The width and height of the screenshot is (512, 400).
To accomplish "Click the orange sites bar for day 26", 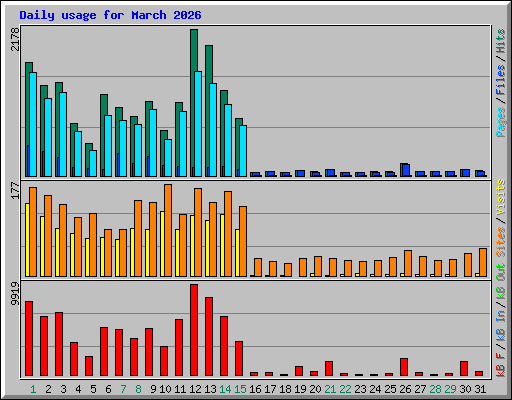I will tap(408, 263).
